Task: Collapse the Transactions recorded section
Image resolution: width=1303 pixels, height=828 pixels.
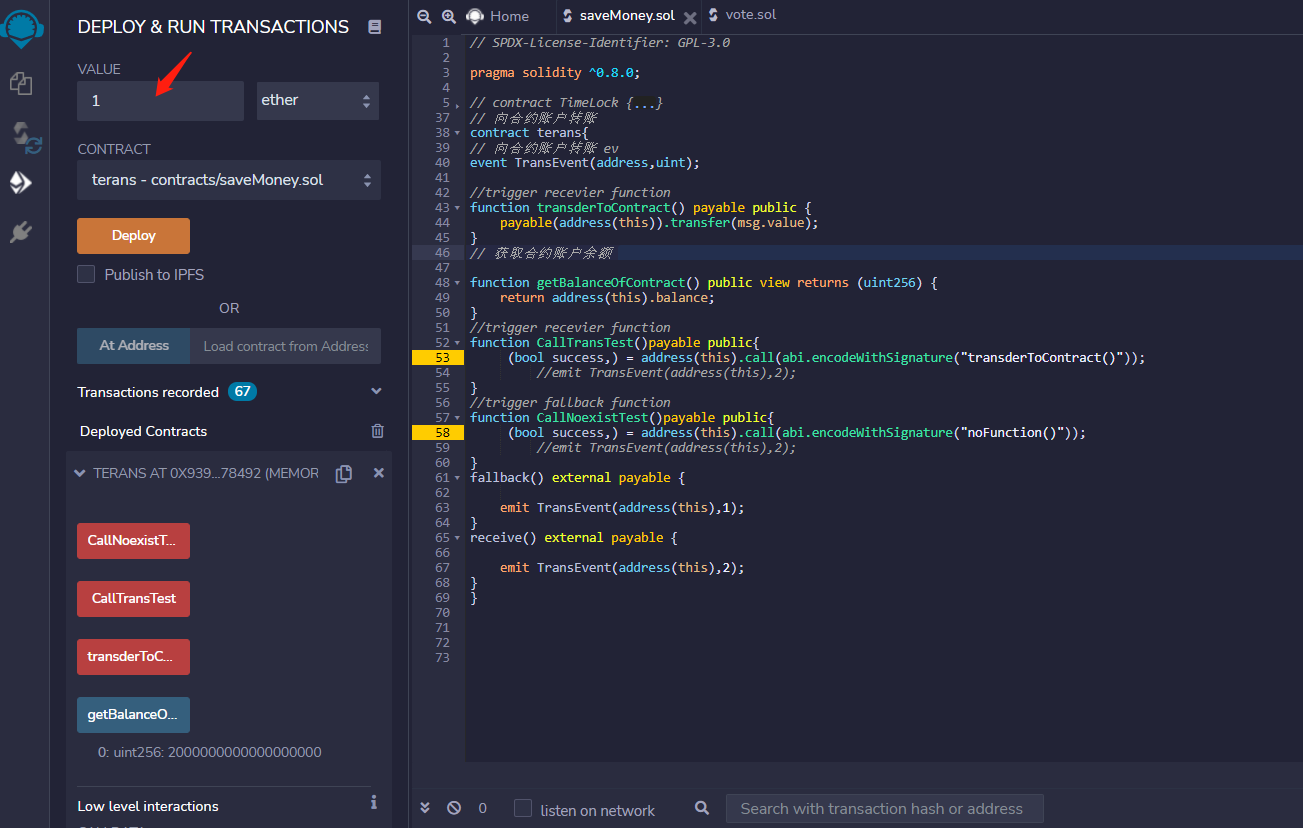Action: [376, 391]
